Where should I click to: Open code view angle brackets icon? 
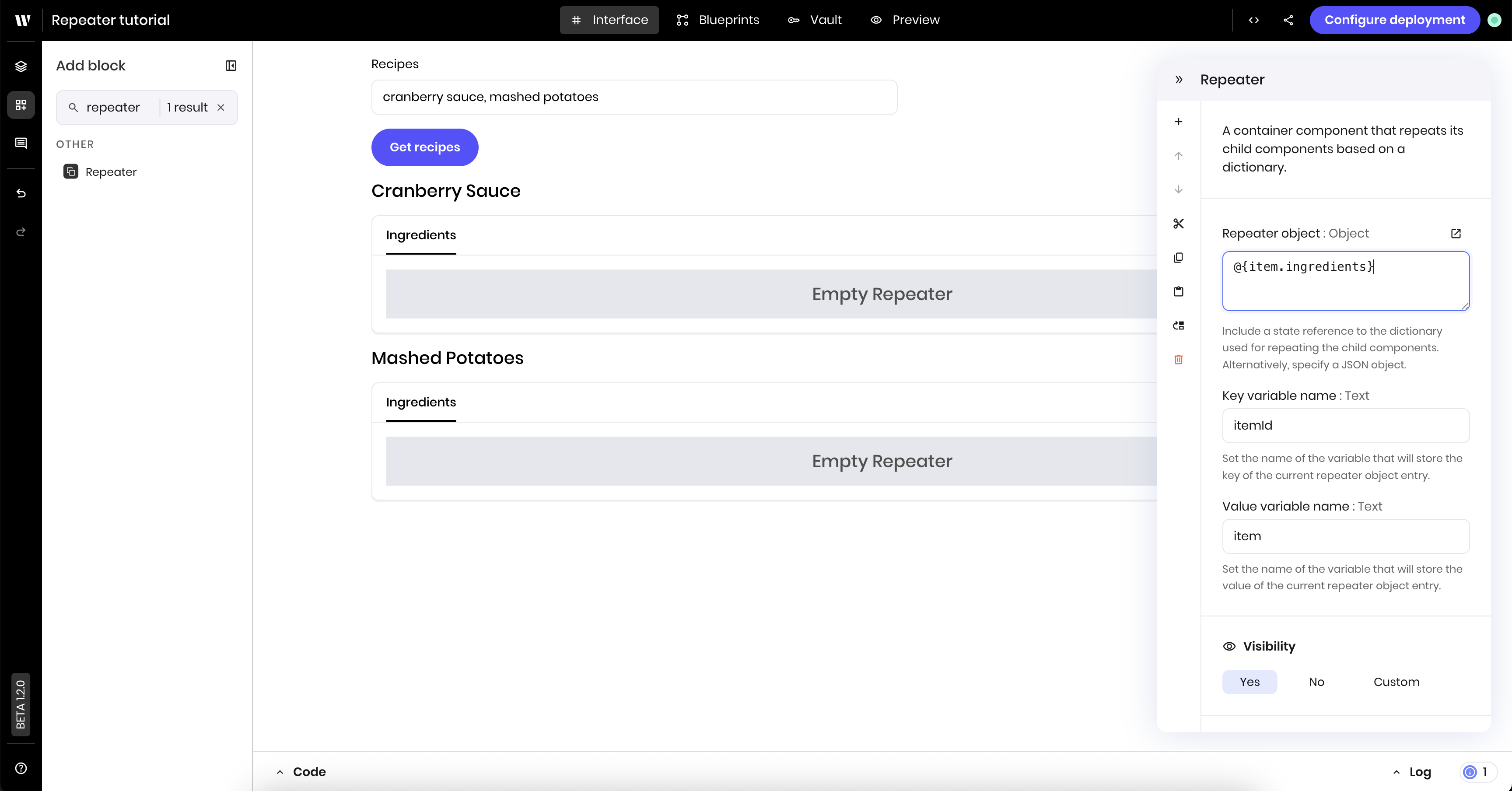point(1254,20)
